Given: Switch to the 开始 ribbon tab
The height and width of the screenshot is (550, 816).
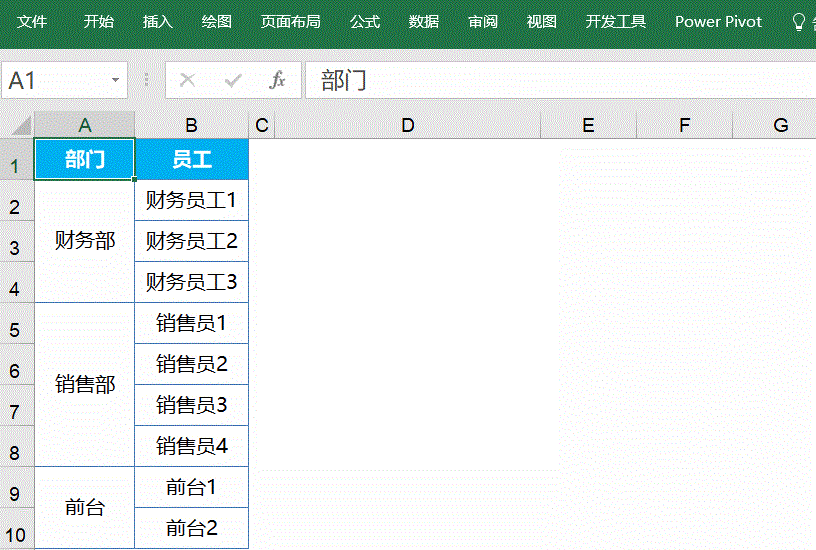Looking at the screenshot, I should coord(98,22).
